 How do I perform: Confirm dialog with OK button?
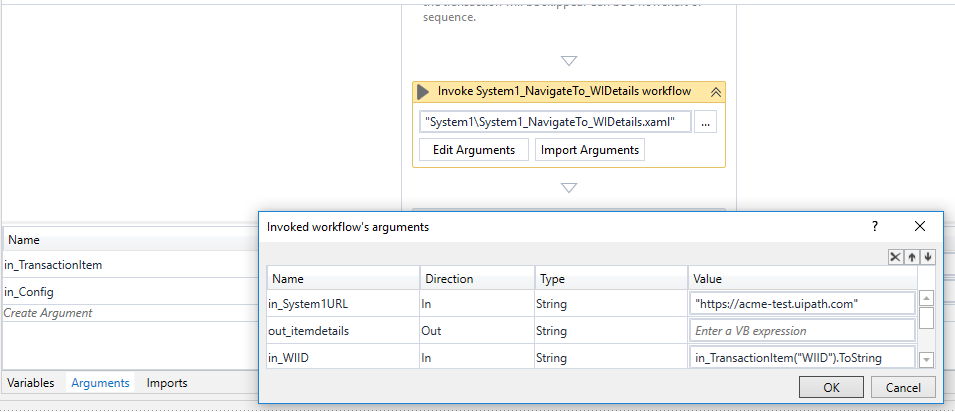(x=831, y=387)
